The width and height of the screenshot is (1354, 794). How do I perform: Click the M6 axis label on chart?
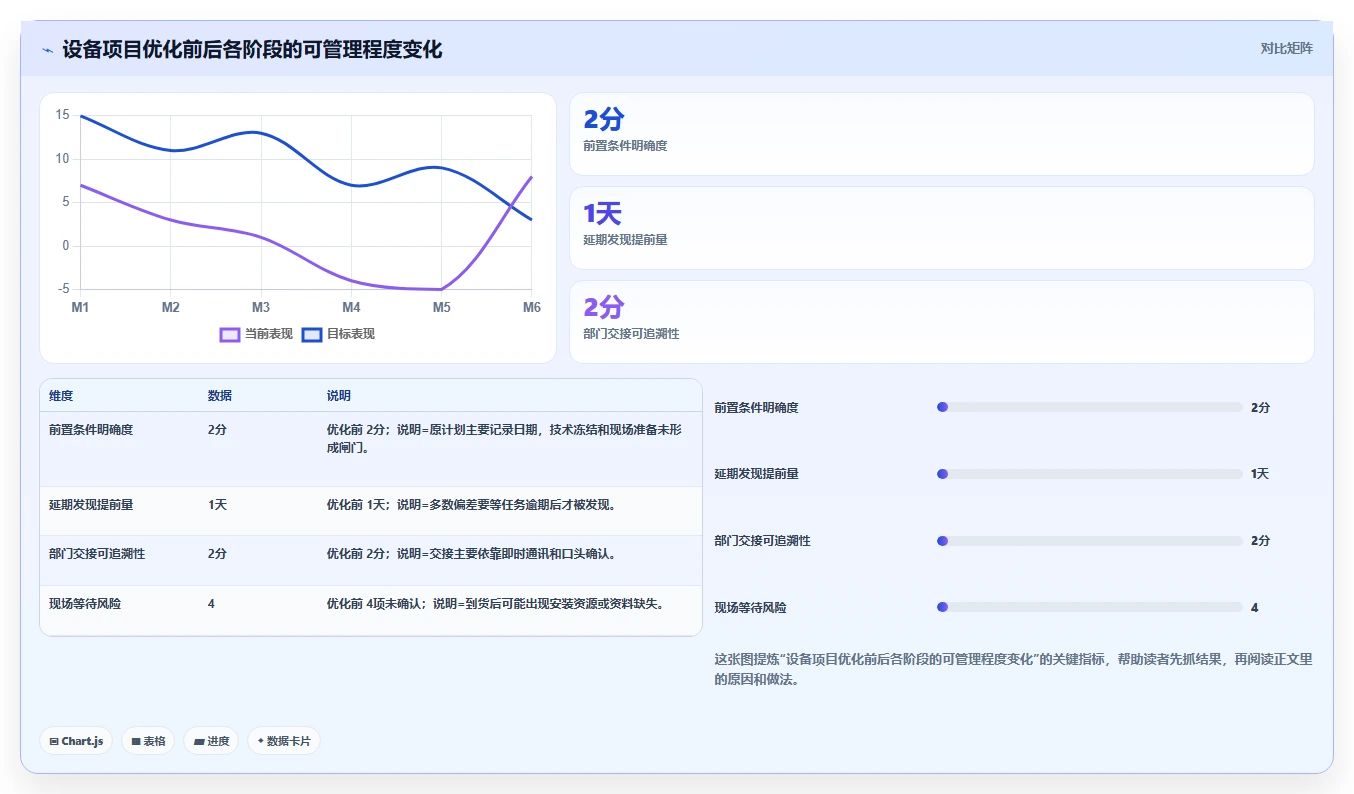[x=531, y=307]
